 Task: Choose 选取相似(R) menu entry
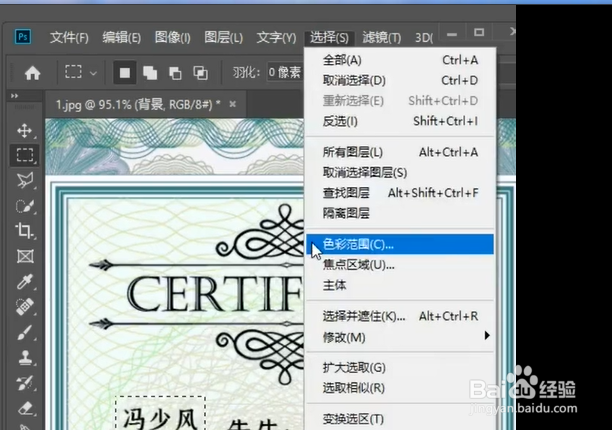(400, 388)
